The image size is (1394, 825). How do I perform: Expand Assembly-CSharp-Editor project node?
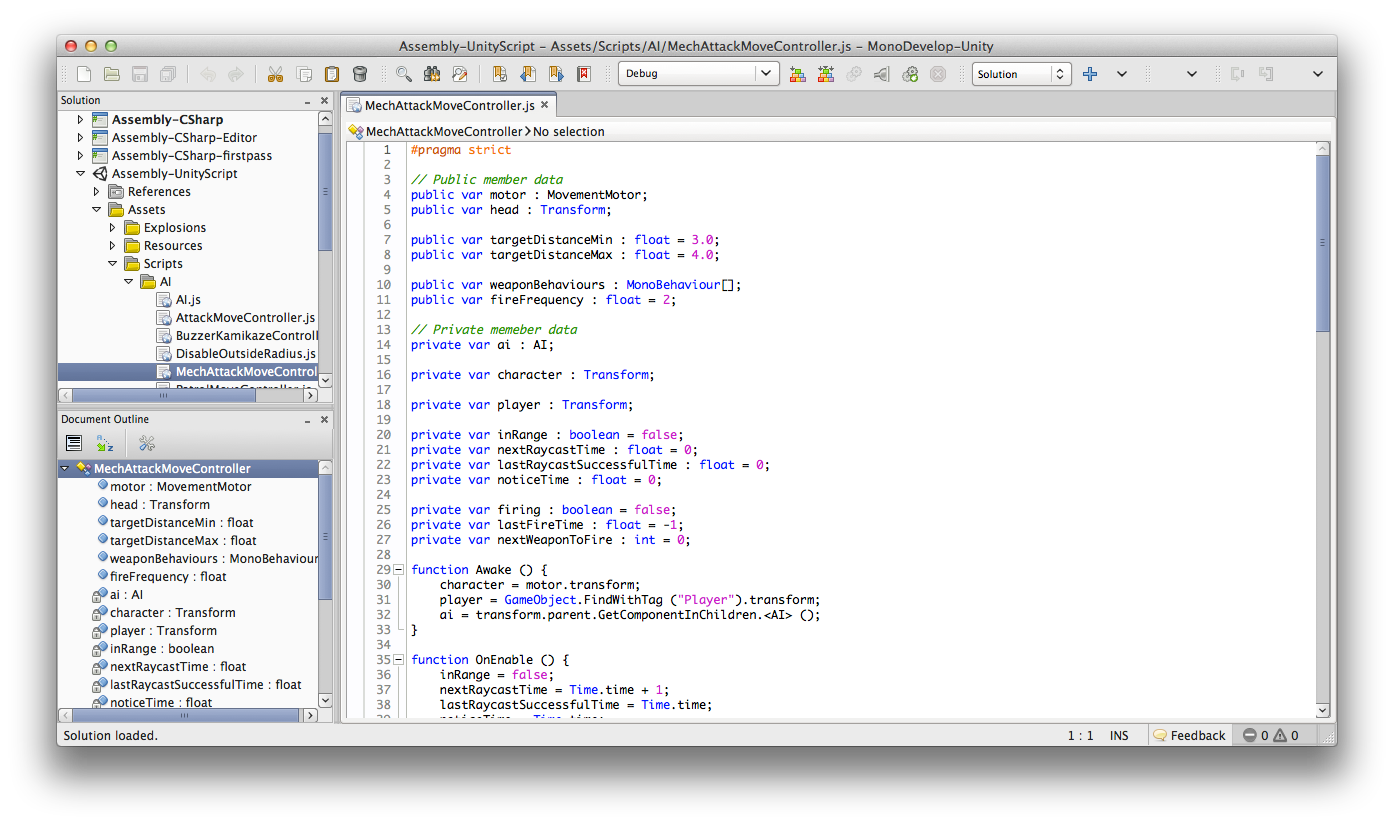(81, 138)
